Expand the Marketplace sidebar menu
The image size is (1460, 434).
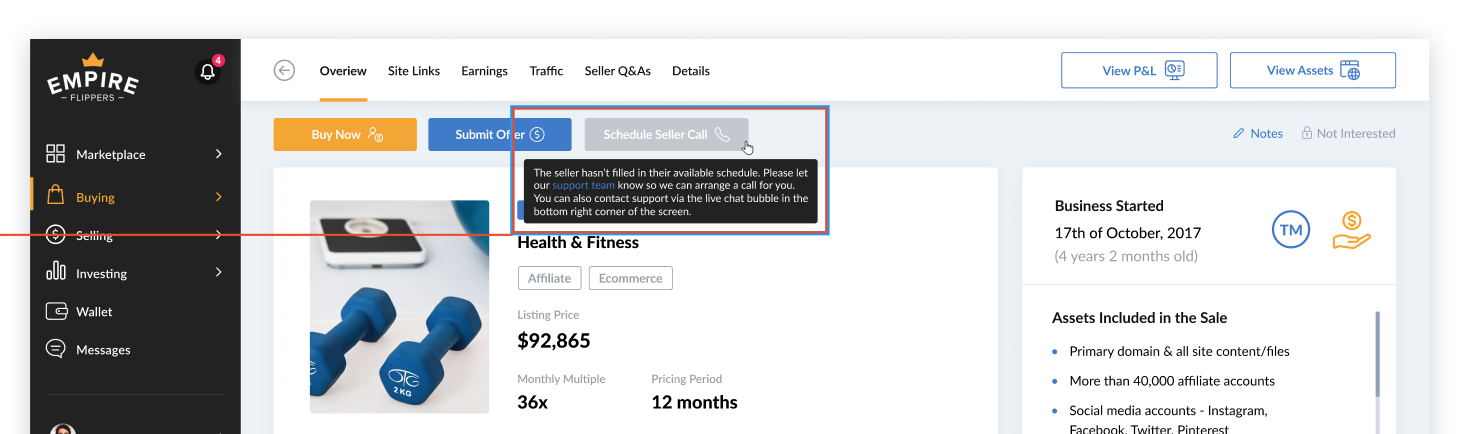coord(218,154)
